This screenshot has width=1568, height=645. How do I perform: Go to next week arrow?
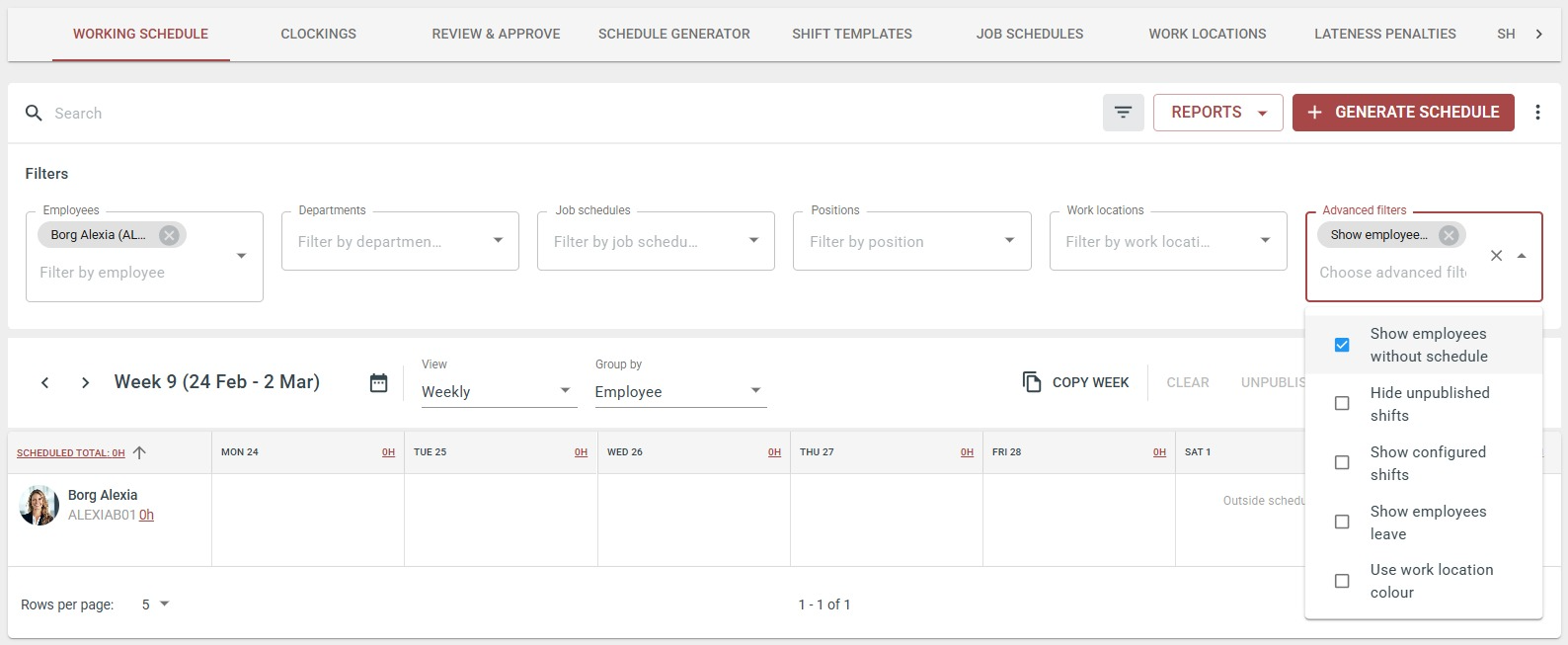point(86,382)
